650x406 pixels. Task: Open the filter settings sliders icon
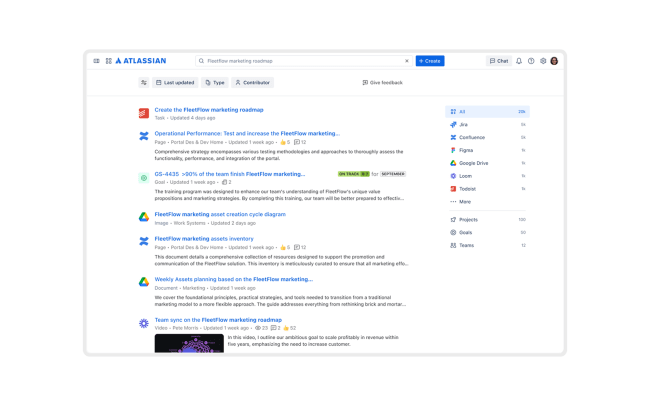[144, 83]
